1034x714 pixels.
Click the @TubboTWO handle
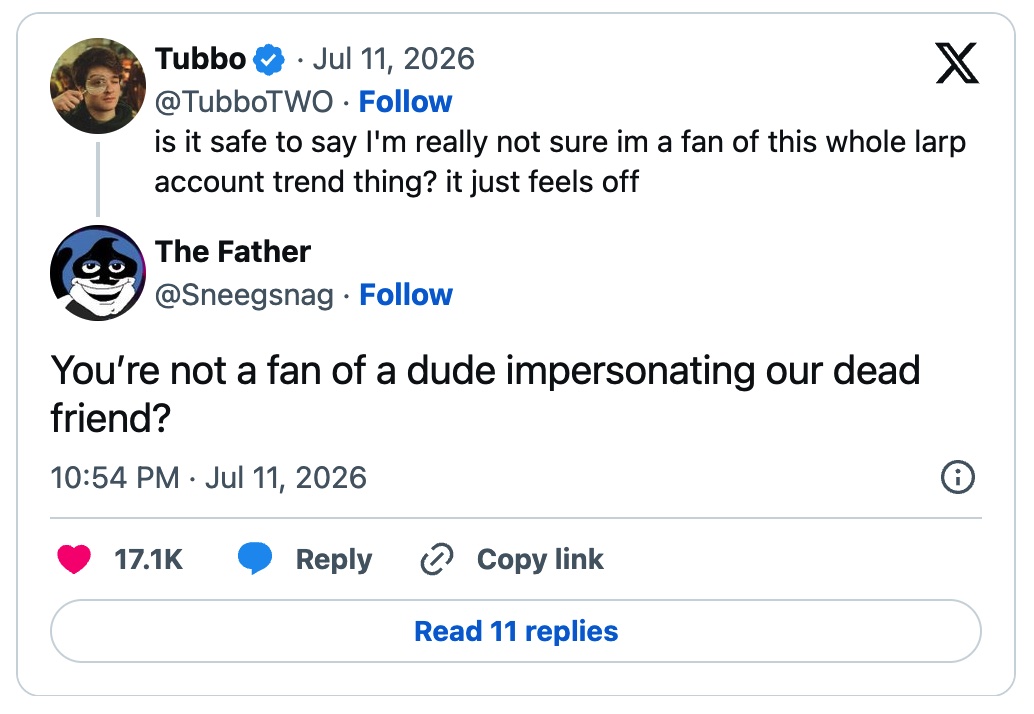(244, 102)
